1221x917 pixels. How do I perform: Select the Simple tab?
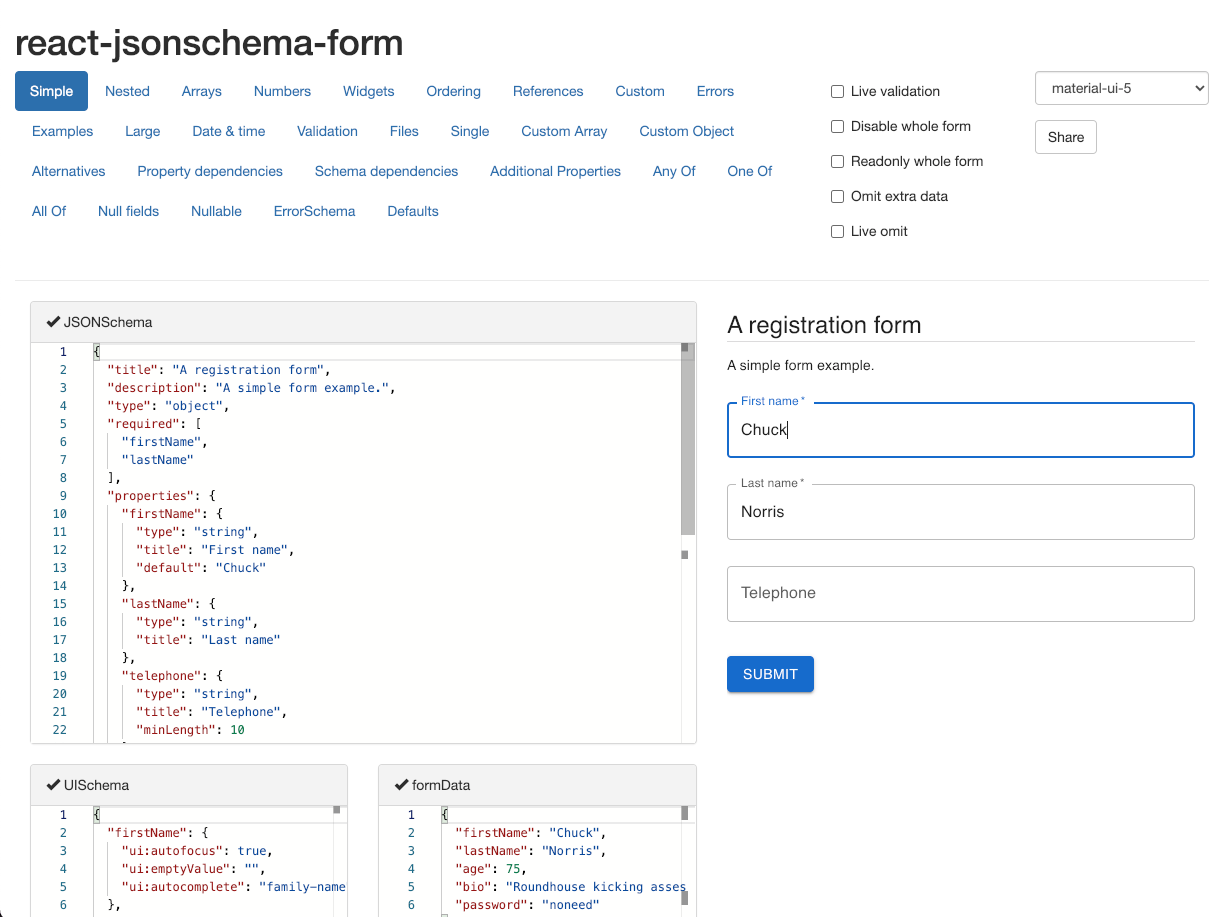click(51, 91)
